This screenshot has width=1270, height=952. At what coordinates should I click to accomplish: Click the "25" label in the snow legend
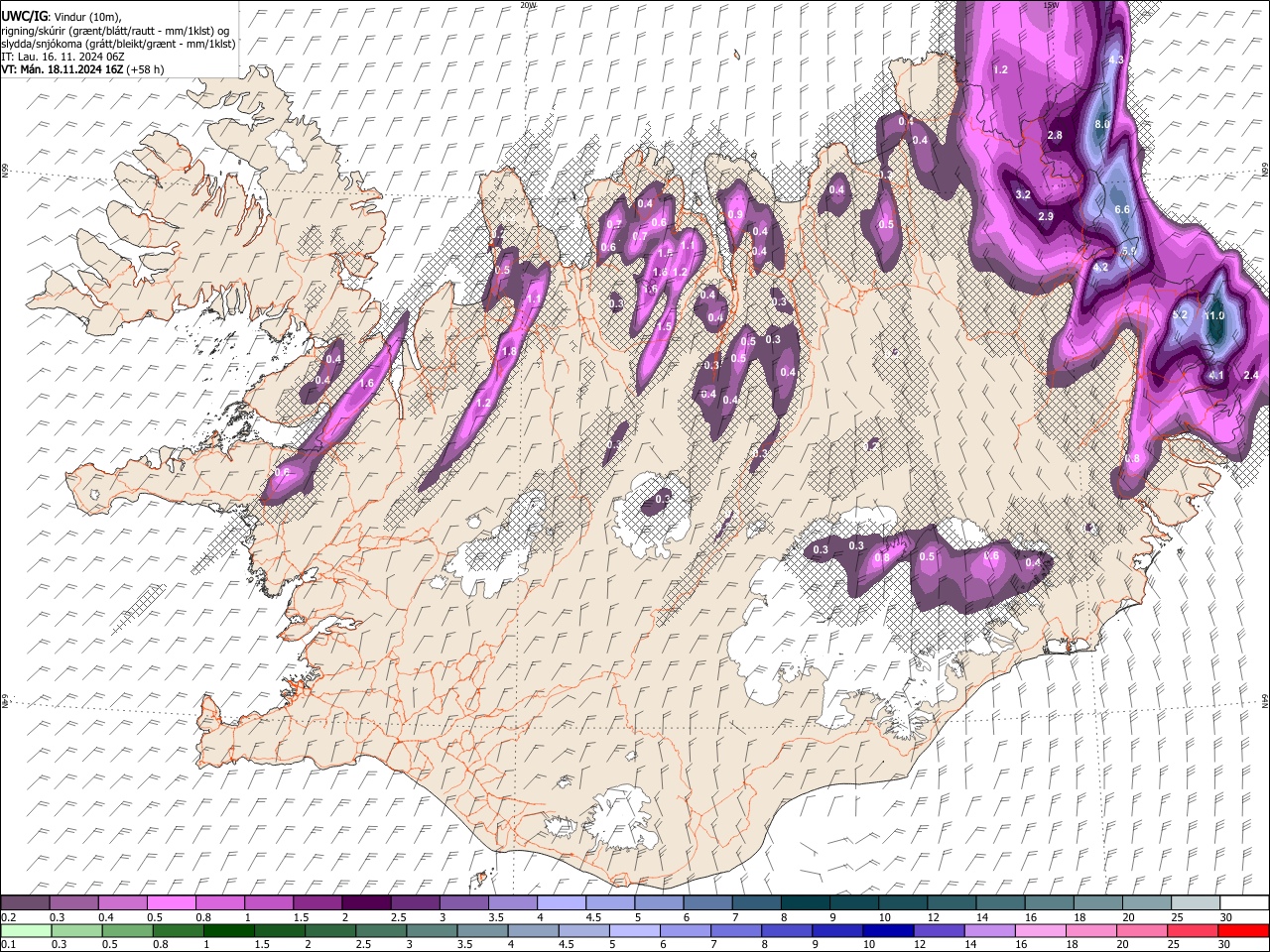tap(1177, 917)
